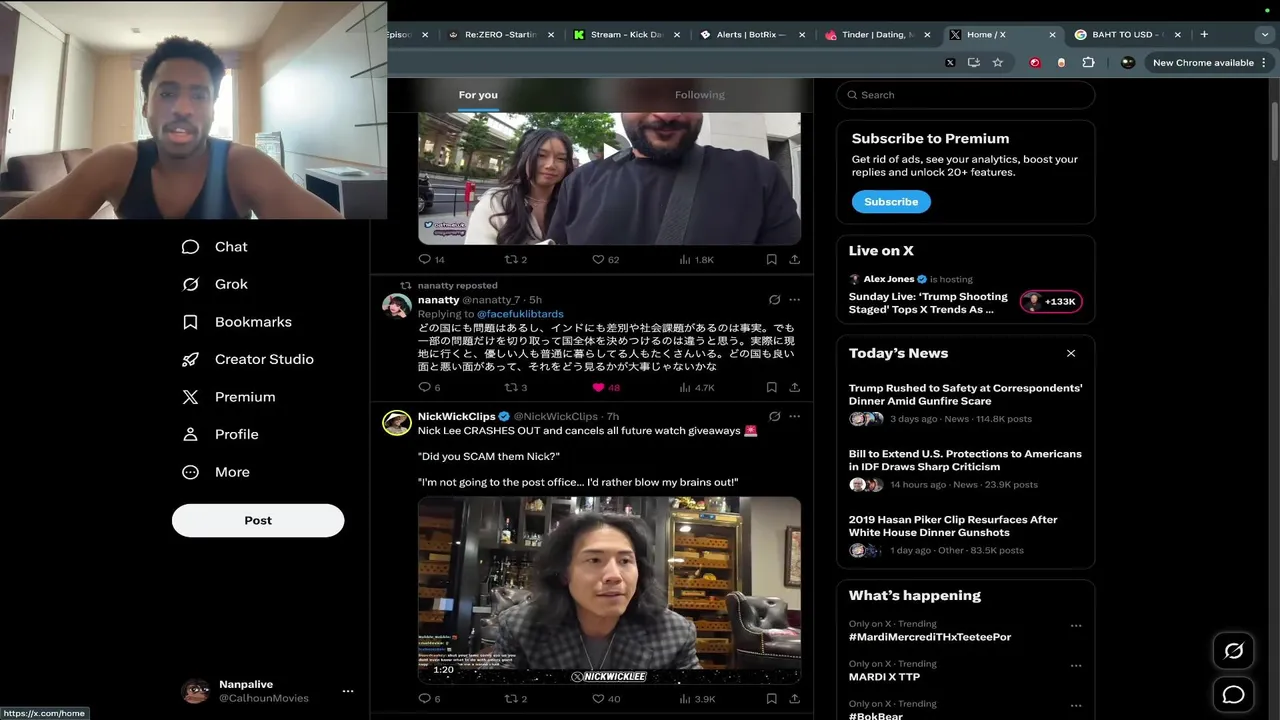Repost the NickWickClips post
Viewport: 1280px width, 720px height.
click(515, 699)
